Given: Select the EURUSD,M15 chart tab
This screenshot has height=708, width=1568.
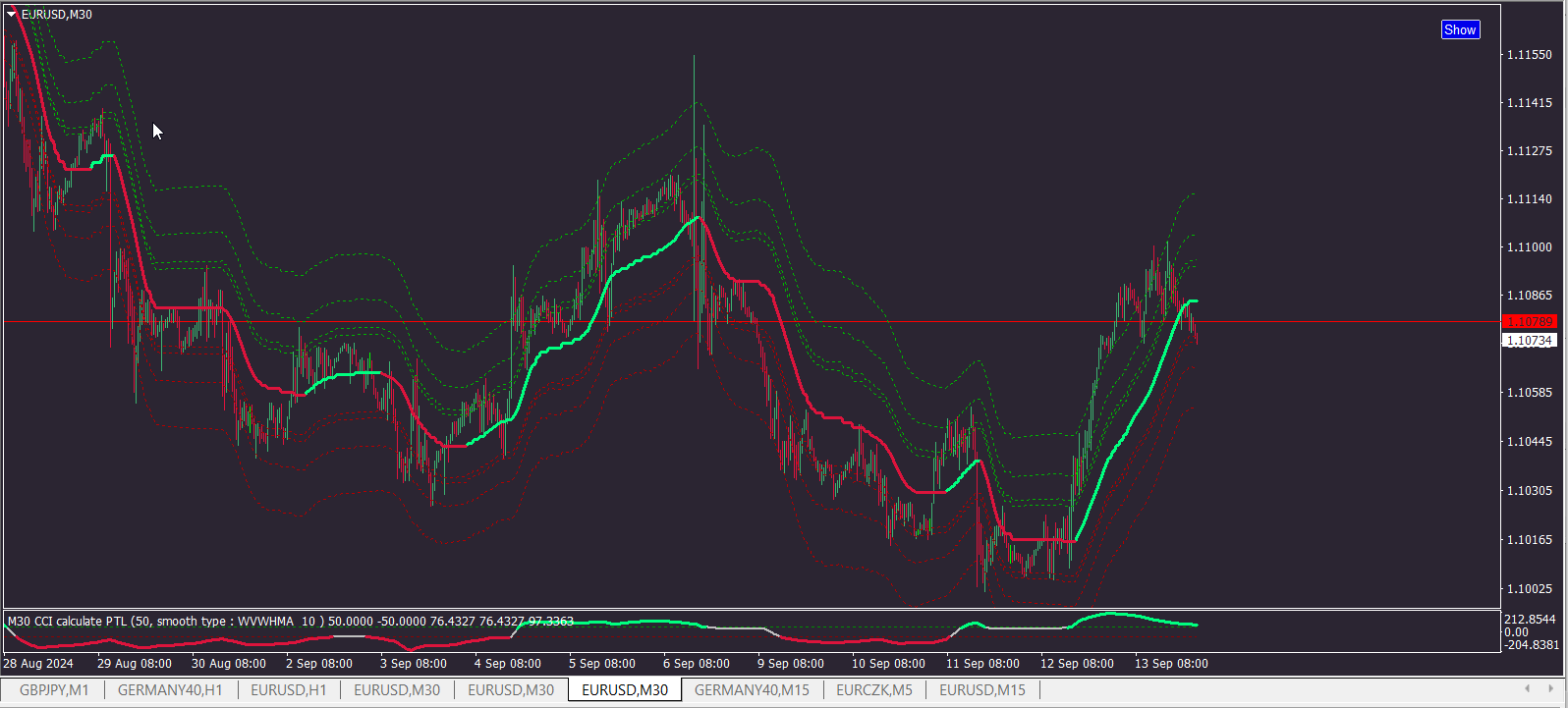Looking at the screenshot, I should (x=982, y=690).
